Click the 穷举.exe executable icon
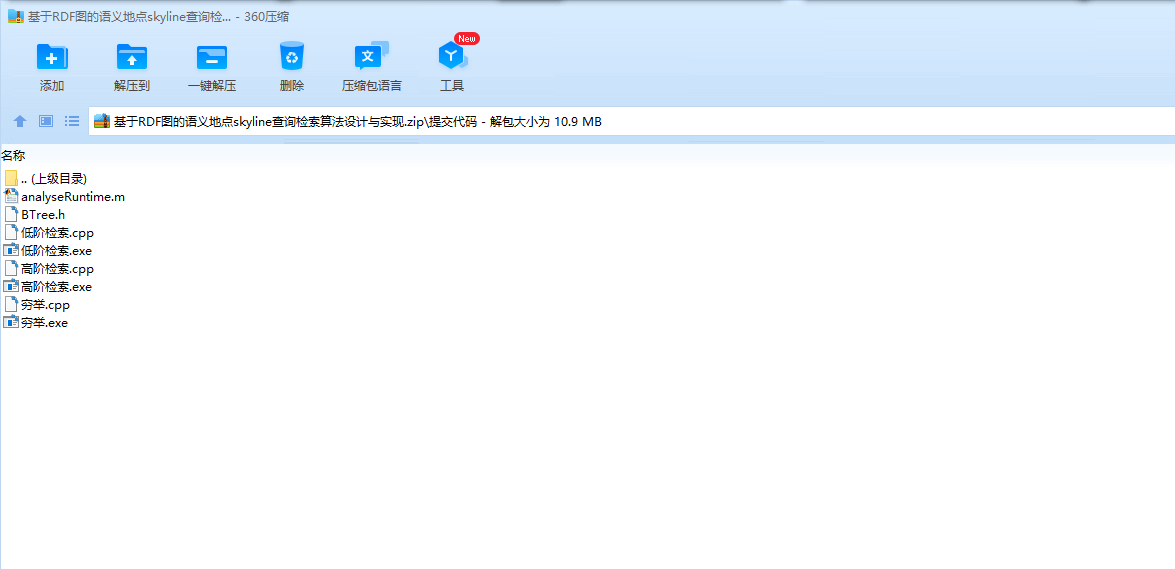Viewport: 1175px width, 569px height. click(10, 322)
